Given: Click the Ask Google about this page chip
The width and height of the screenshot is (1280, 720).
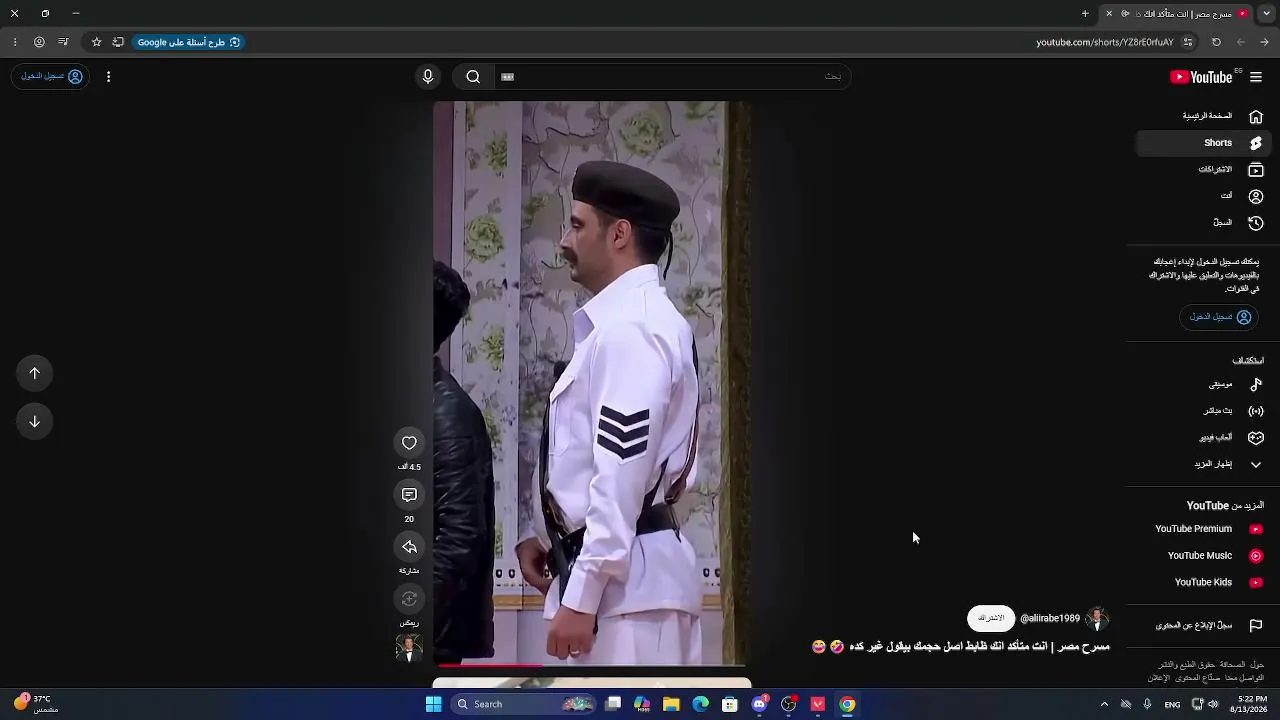Looking at the screenshot, I should [189, 42].
